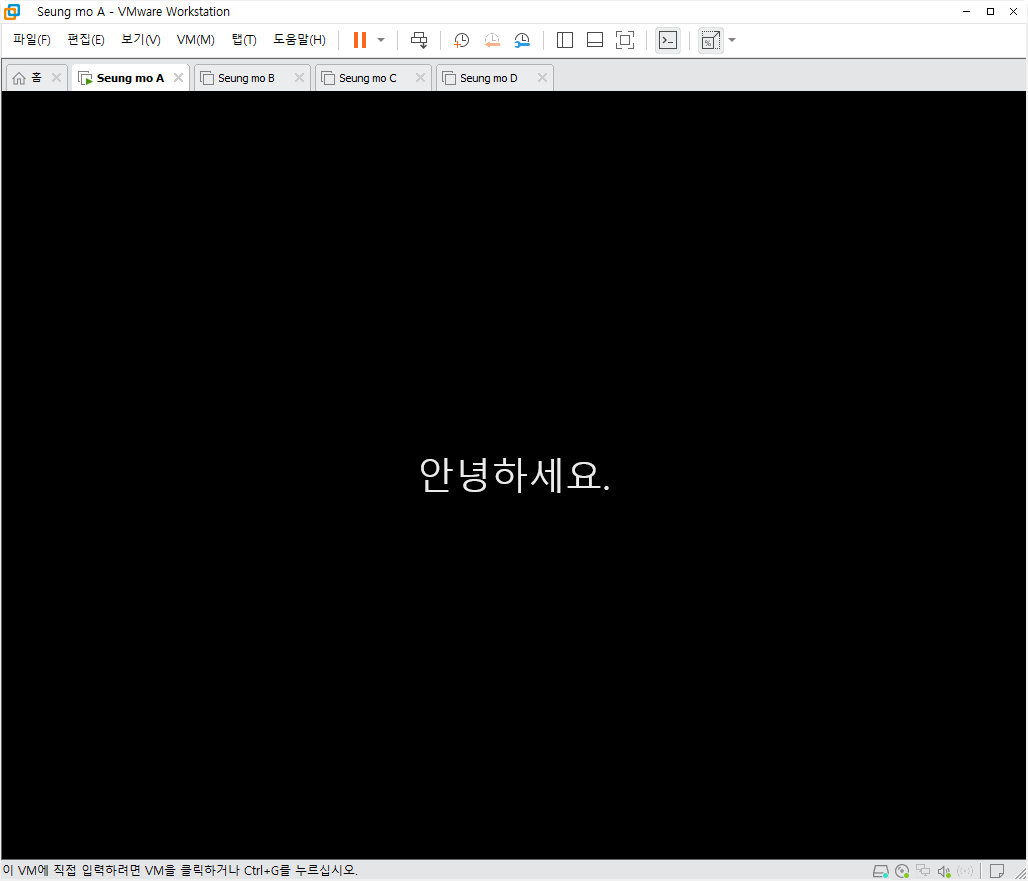Open the 도움말(H) menu
The width and height of the screenshot is (1028, 881).
tap(300, 39)
